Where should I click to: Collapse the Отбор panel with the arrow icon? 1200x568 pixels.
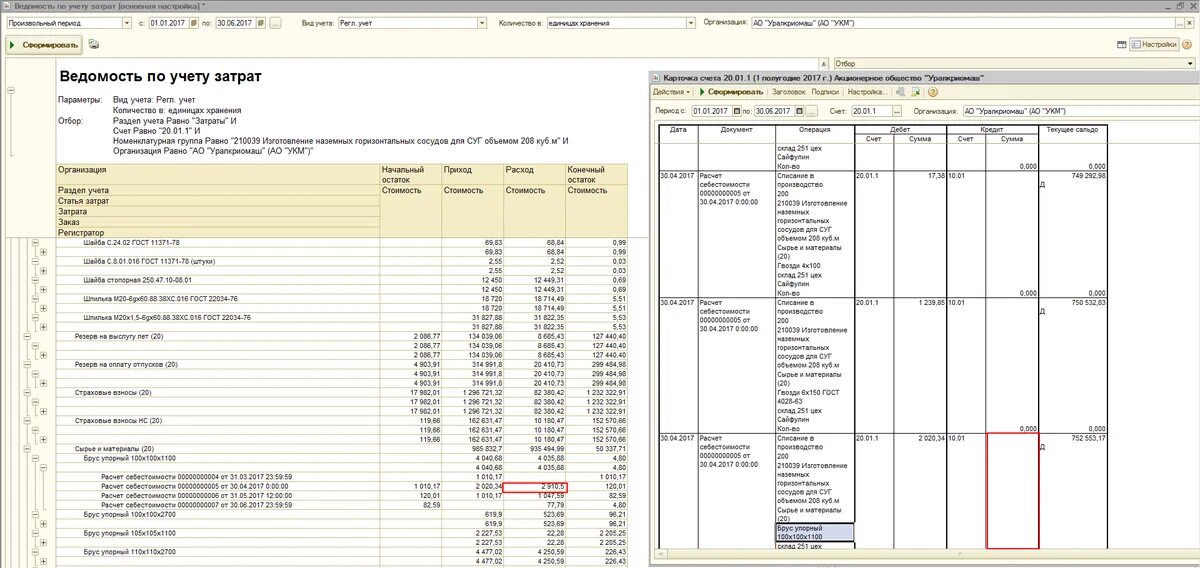tap(826, 63)
